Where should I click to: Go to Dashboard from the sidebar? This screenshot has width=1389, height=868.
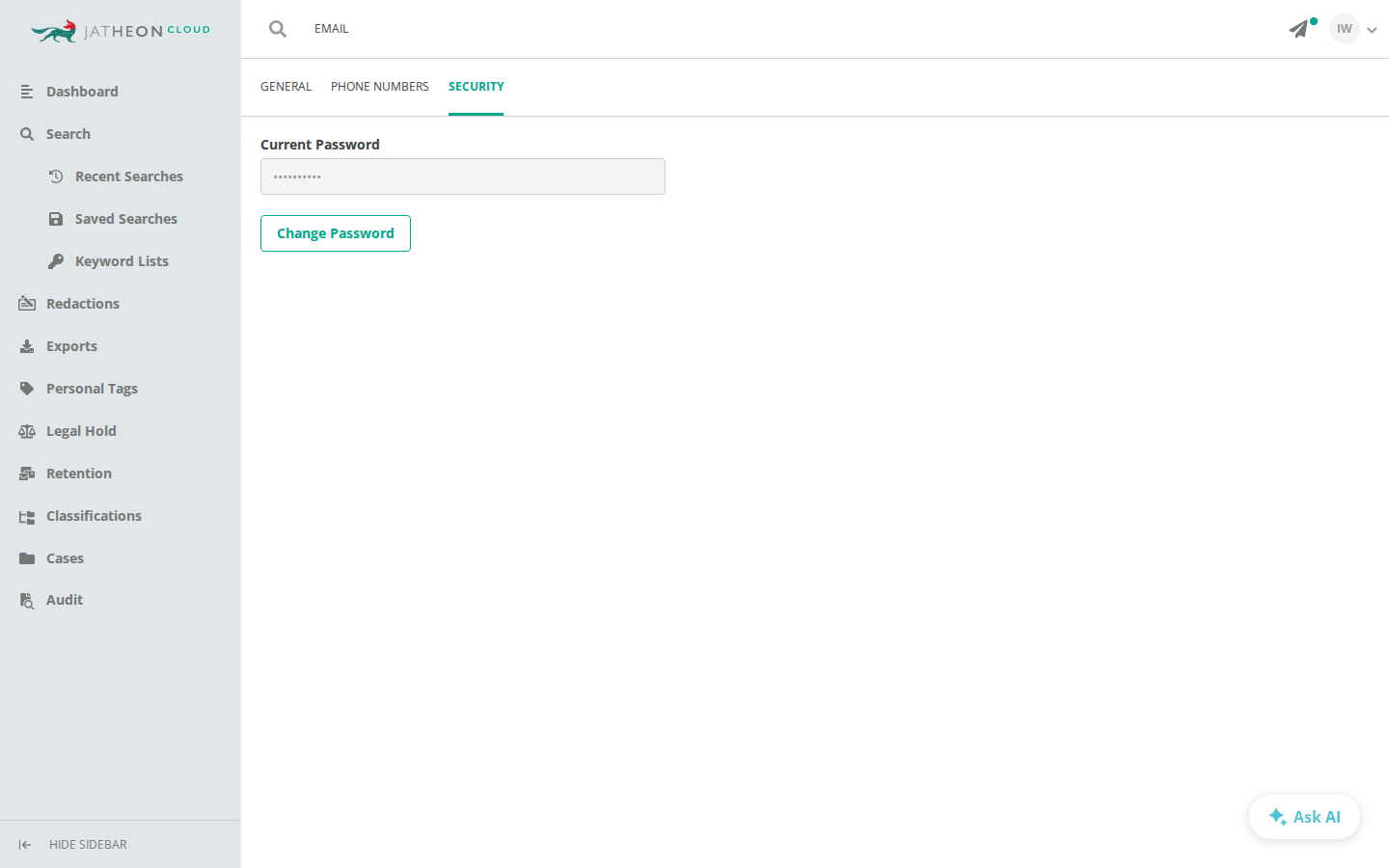click(82, 92)
